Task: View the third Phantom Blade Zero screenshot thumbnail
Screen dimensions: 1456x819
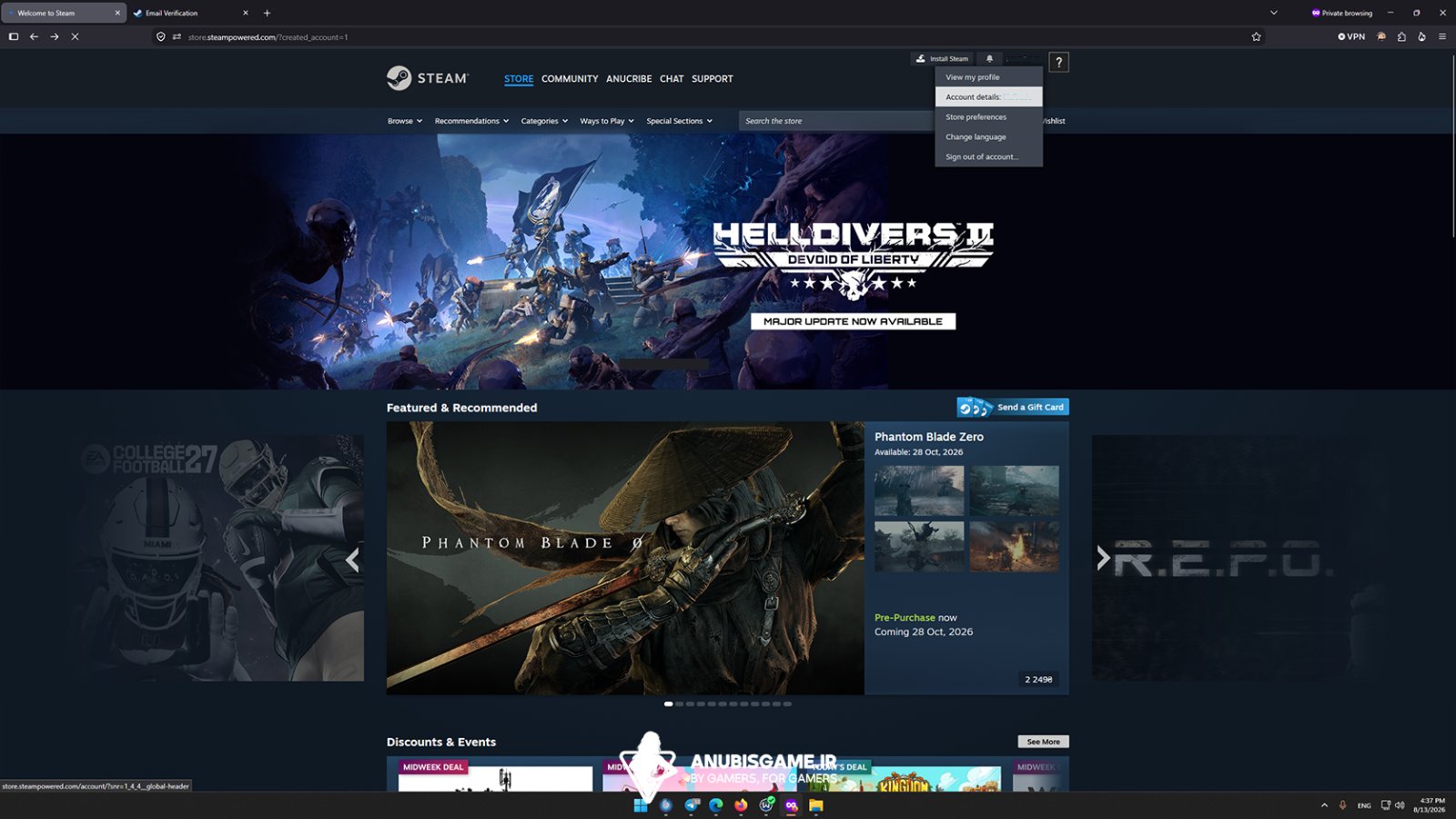Action: click(x=919, y=546)
